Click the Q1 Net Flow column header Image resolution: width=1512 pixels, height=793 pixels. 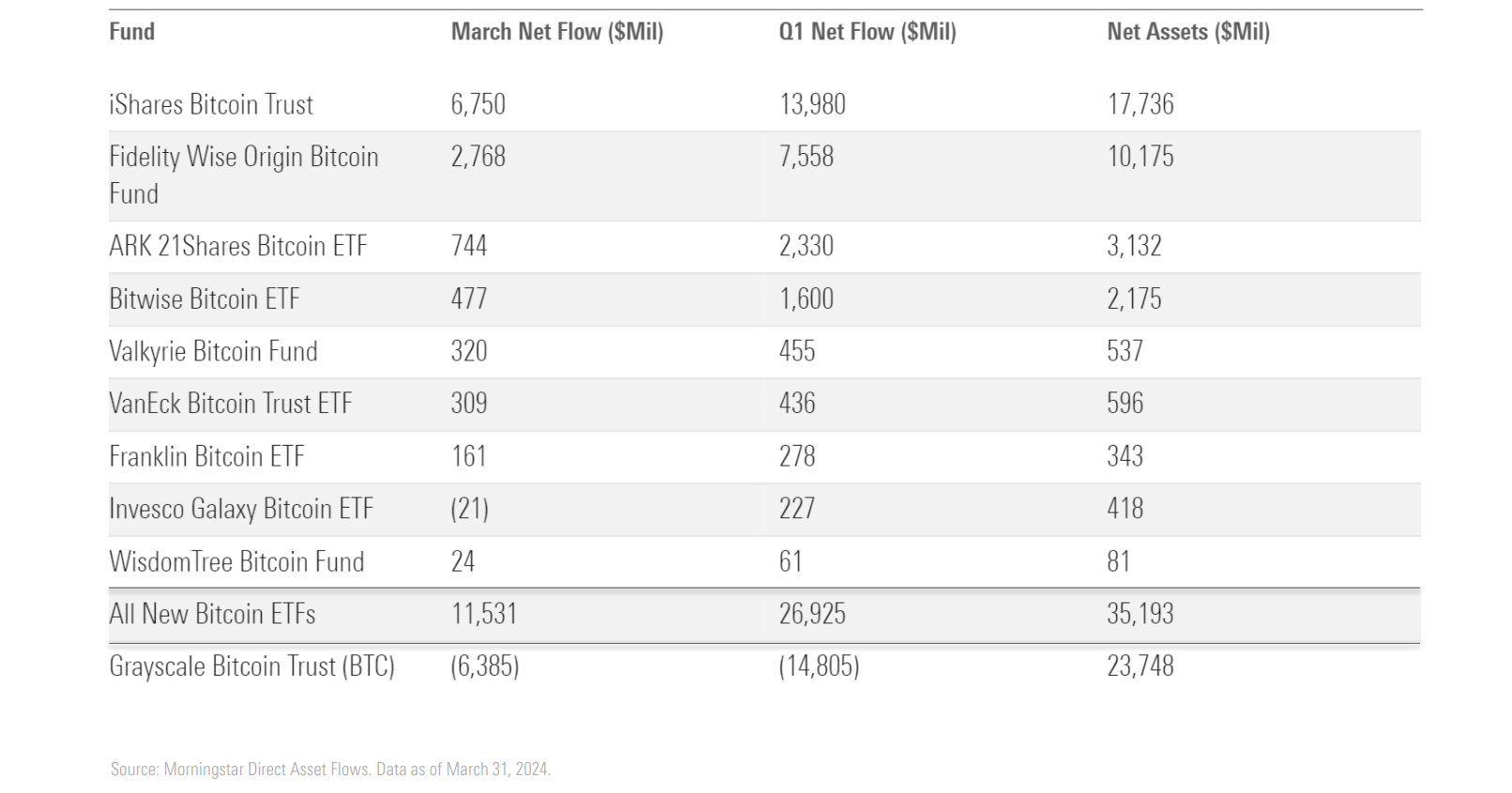[x=868, y=32]
